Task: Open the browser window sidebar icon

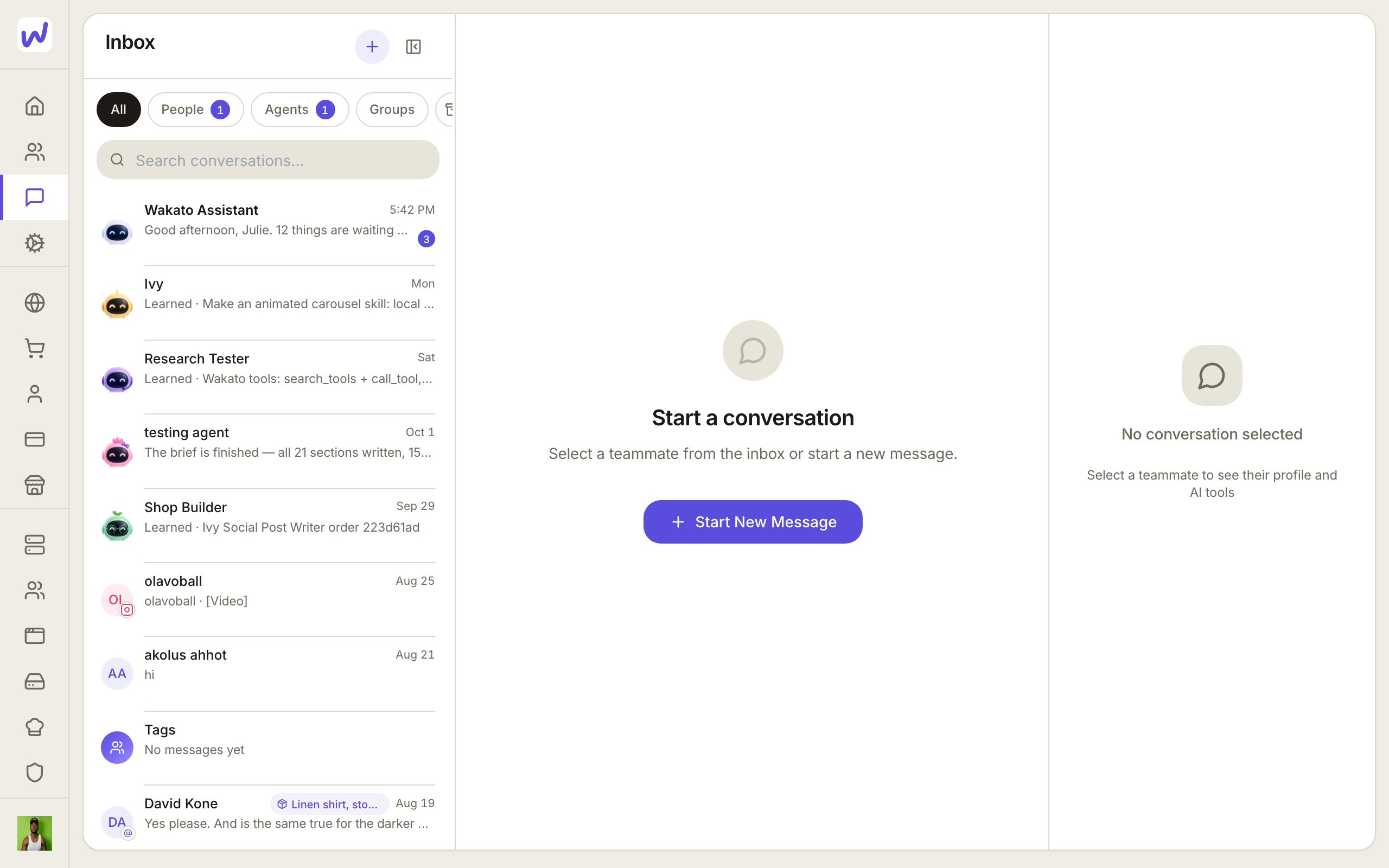Action: tap(34, 636)
